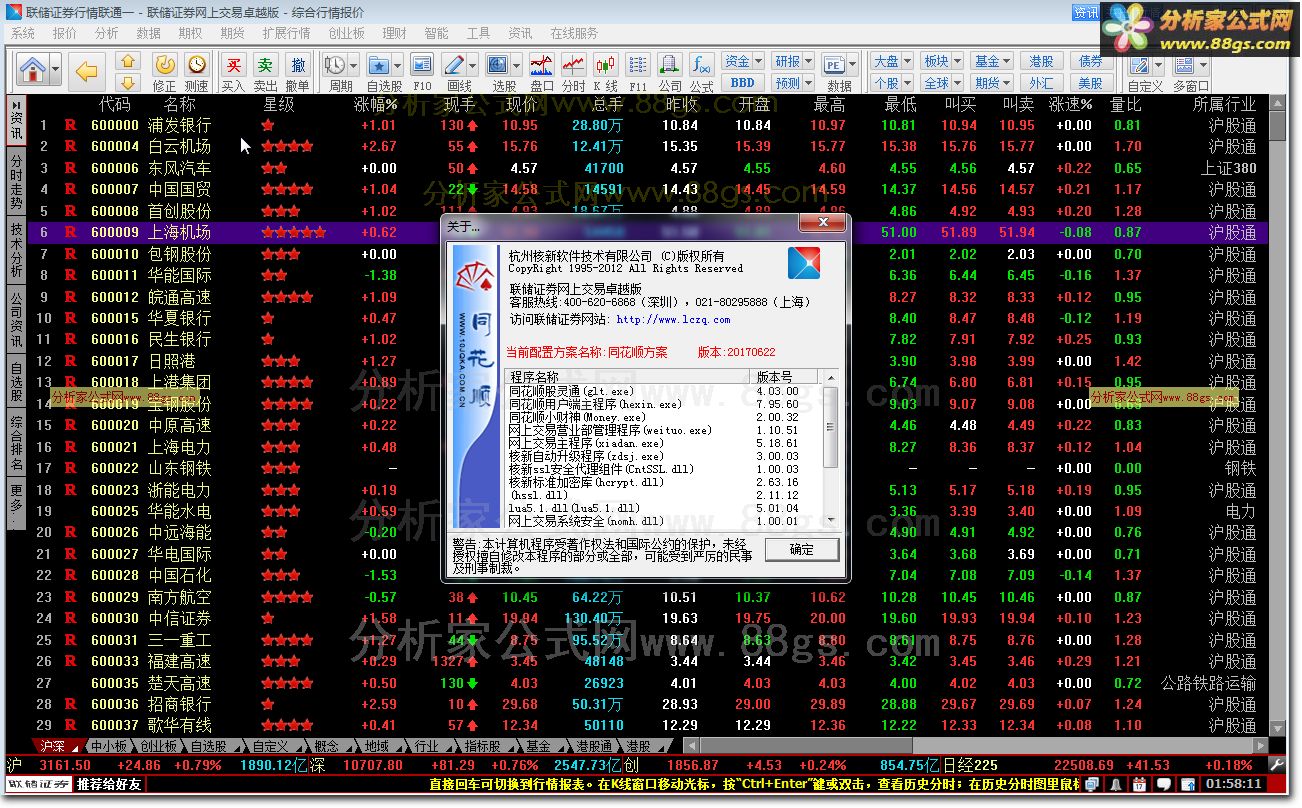
Task: Open the 分时 intraday chart icon
Action: pyautogui.click(x=574, y=64)
